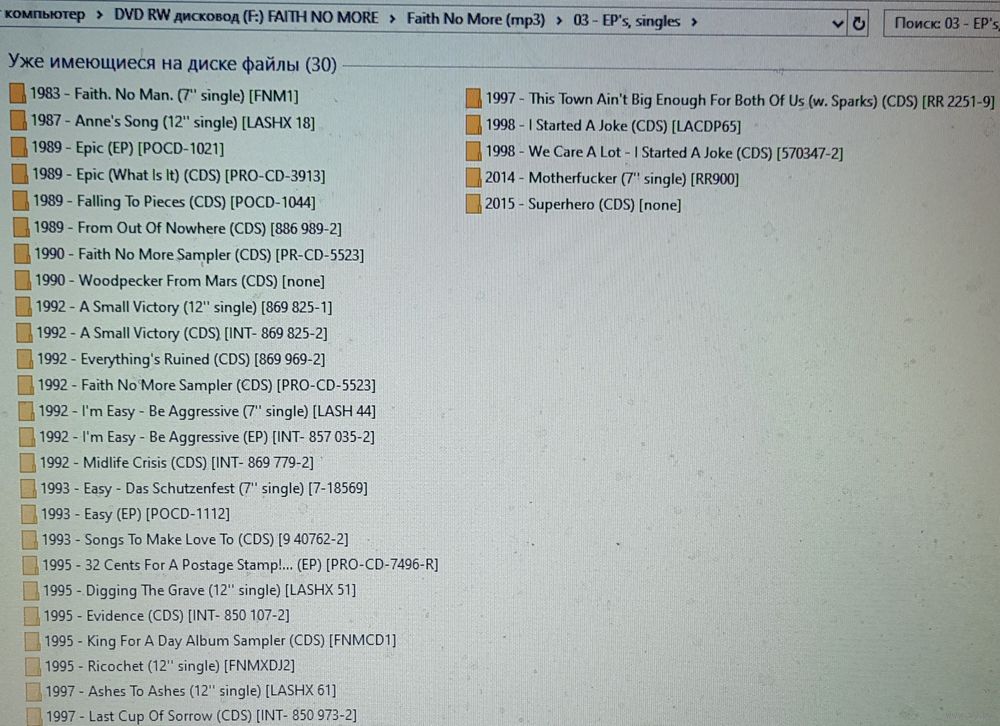Image resolution: width=1000 pixels, height=726 pixels.
Task: Click folder icon for 1990 Faith No More Sampler
Action: [x=22, y=254]
